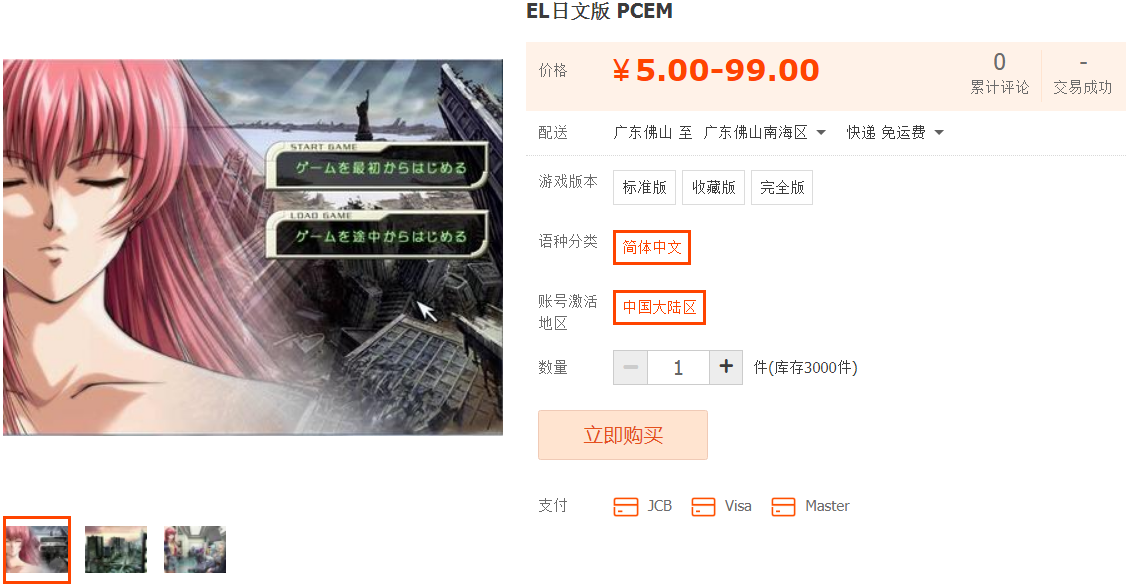This screenshot has height=586, width=1130.
Task: Click the 立即购买 buy now button
Action: pos(623,435)
